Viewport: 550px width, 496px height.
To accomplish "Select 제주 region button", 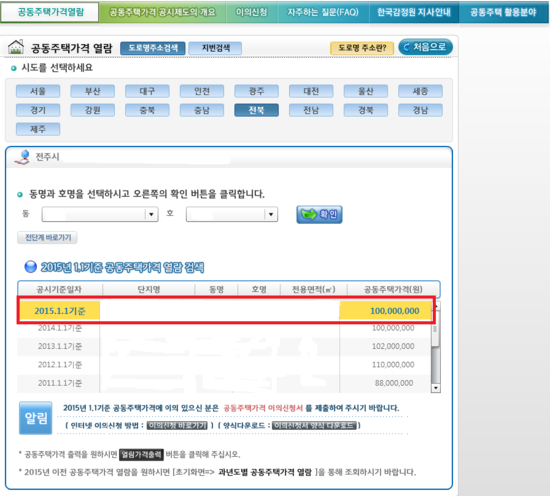I will pyautogui.click(x=38, y=129).
